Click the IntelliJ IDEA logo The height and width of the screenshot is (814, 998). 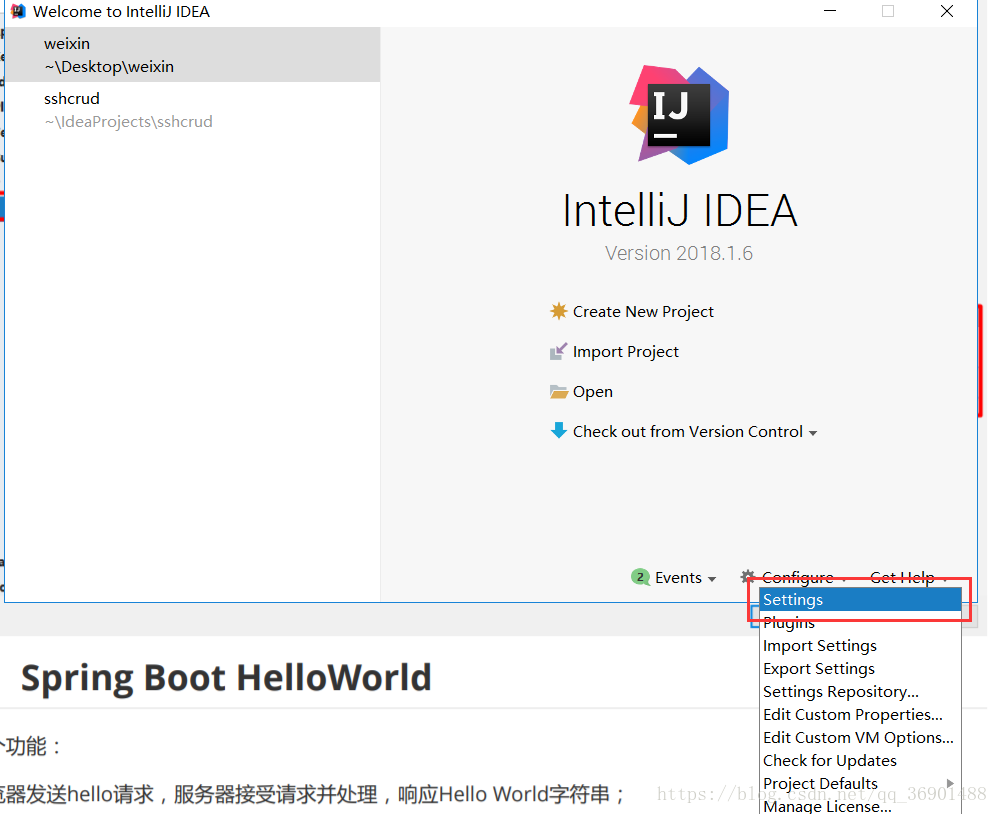[679, 115]
